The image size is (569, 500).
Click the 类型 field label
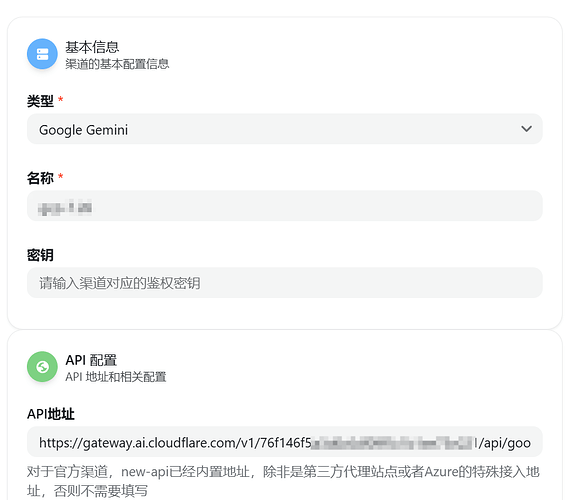(40, 101)
